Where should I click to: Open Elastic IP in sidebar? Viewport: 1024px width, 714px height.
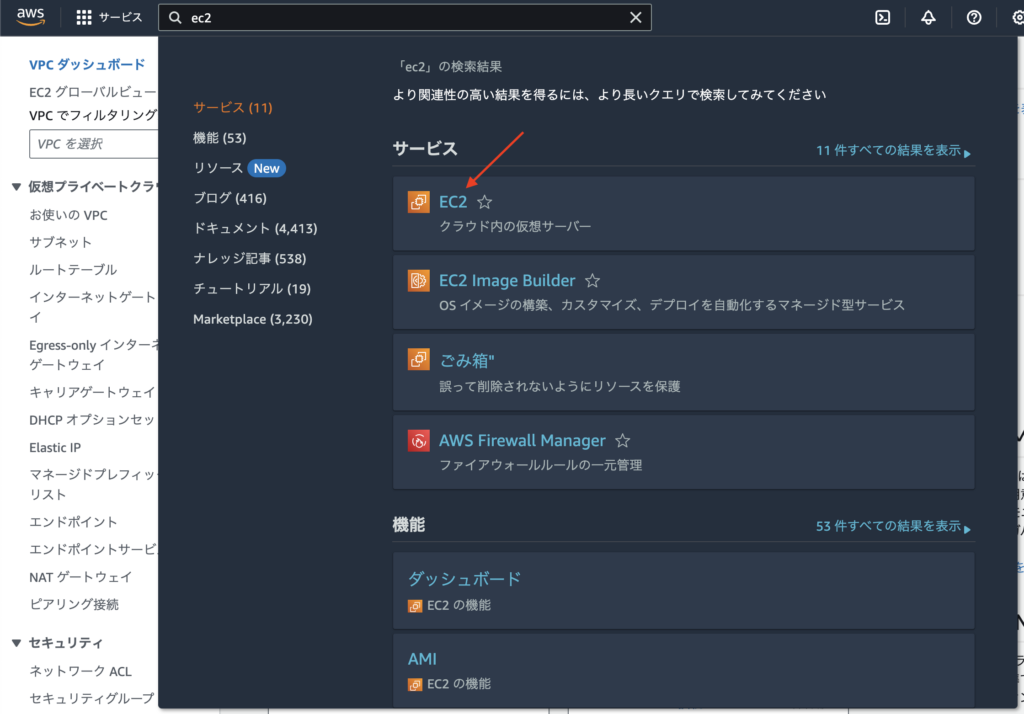pos(55,447)
